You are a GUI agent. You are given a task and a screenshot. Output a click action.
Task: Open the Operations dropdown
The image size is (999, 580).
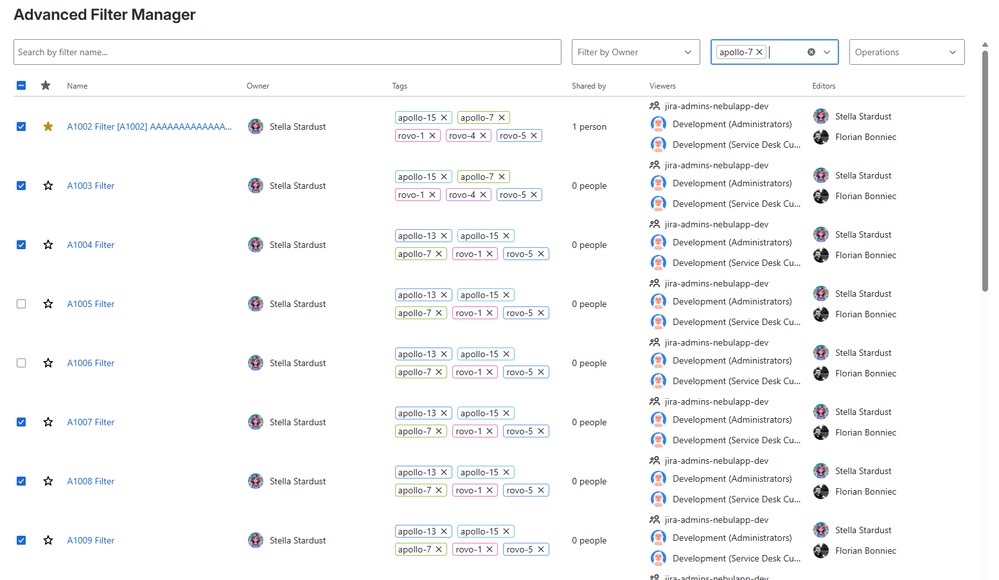(x=906, y=52)
